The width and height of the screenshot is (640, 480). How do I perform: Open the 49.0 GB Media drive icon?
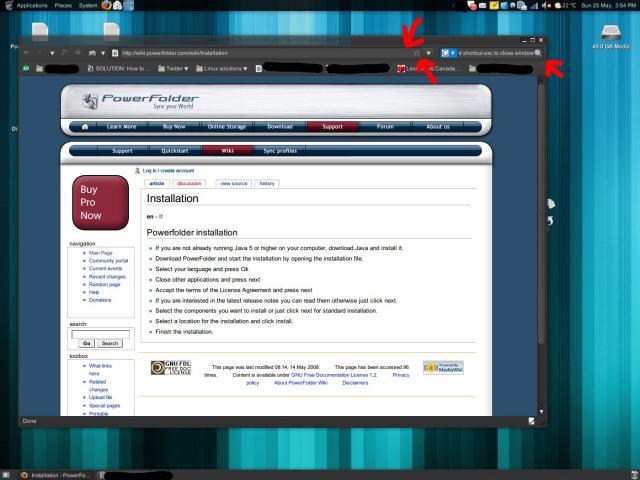(x=611, y=37)
